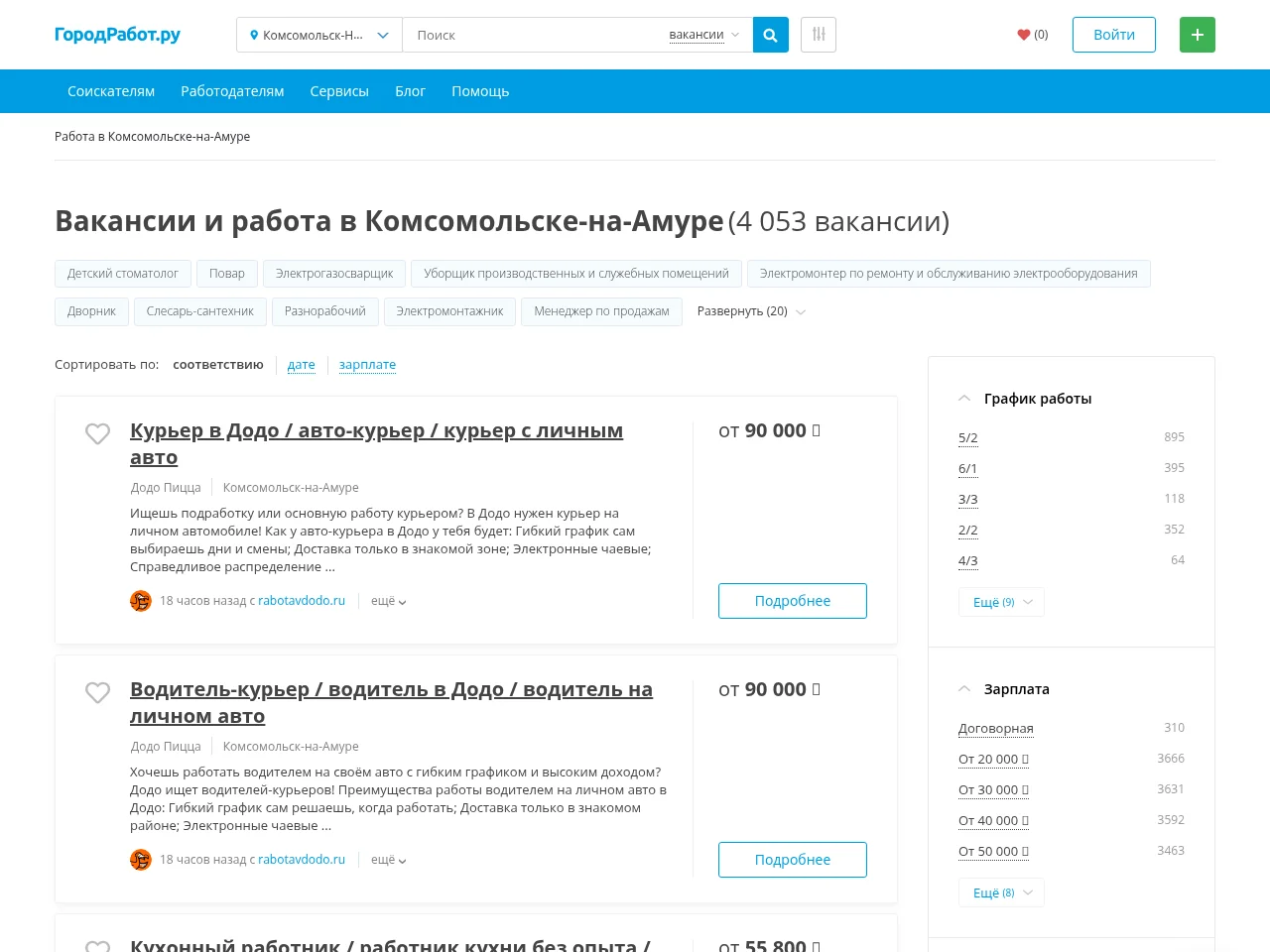Open favorites heart counter (0)
Viewport: 1270px width, 952px height.
[1033, 35]
